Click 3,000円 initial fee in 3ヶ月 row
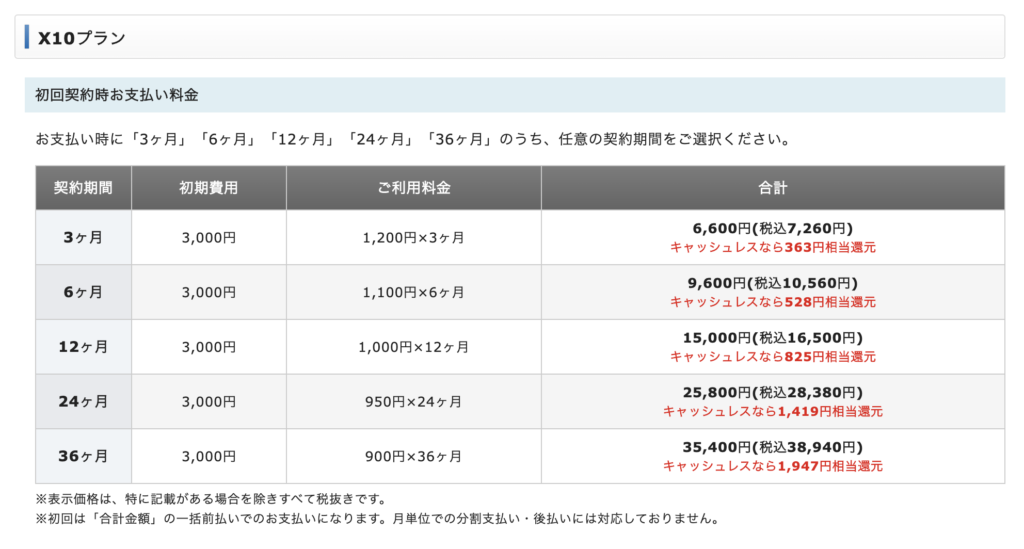1024x549 pixels. tap(209, 238)
